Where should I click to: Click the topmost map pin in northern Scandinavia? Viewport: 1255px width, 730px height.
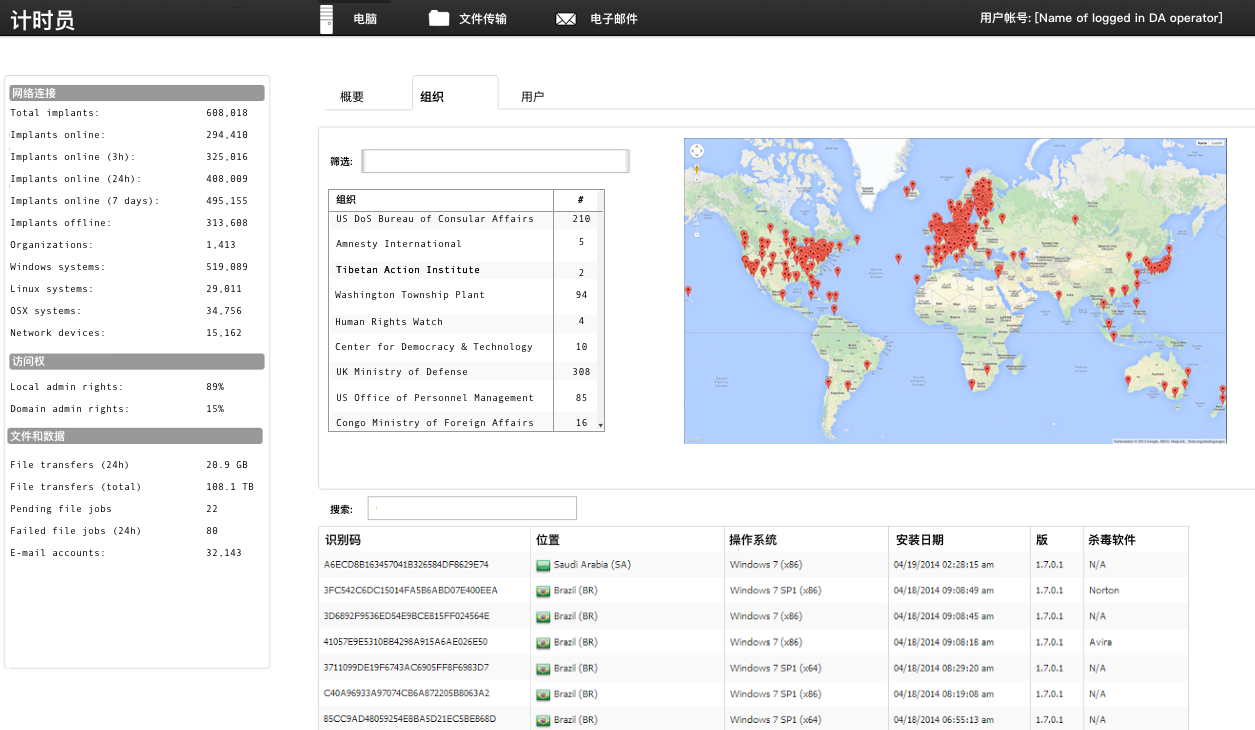tap(968, 172)
